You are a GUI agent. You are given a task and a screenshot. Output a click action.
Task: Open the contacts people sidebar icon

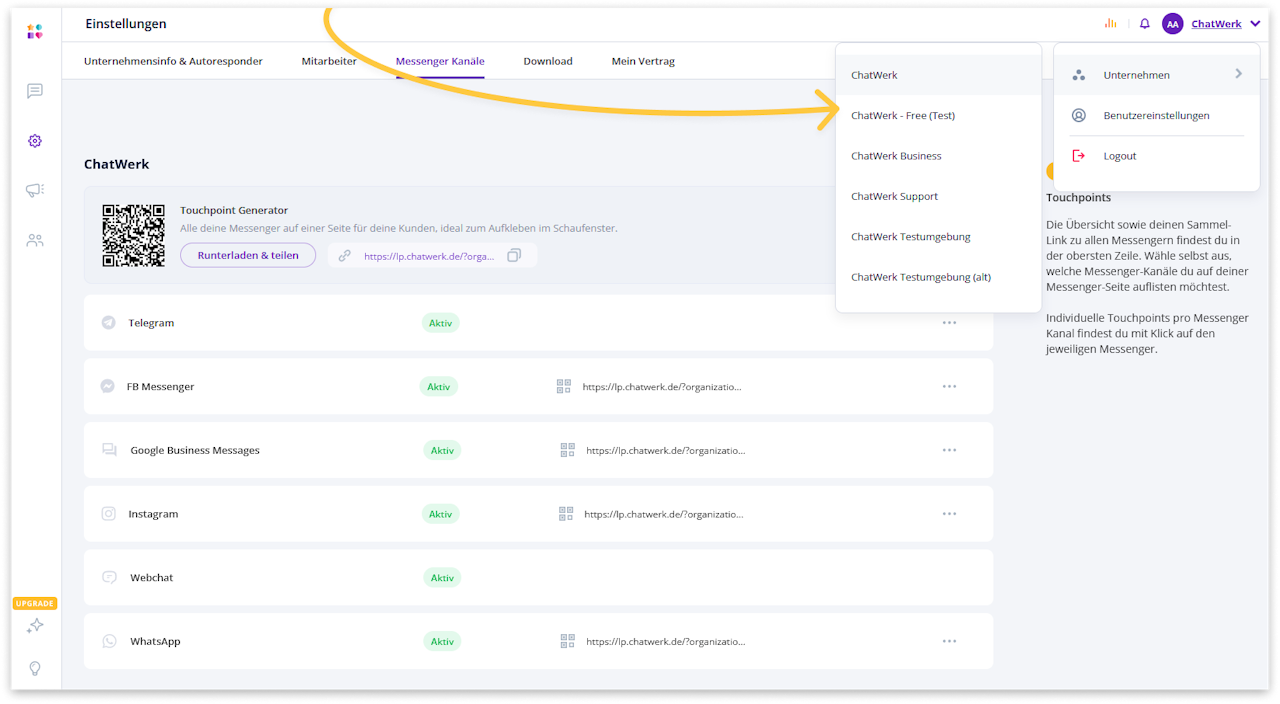(x=35, y=240)
